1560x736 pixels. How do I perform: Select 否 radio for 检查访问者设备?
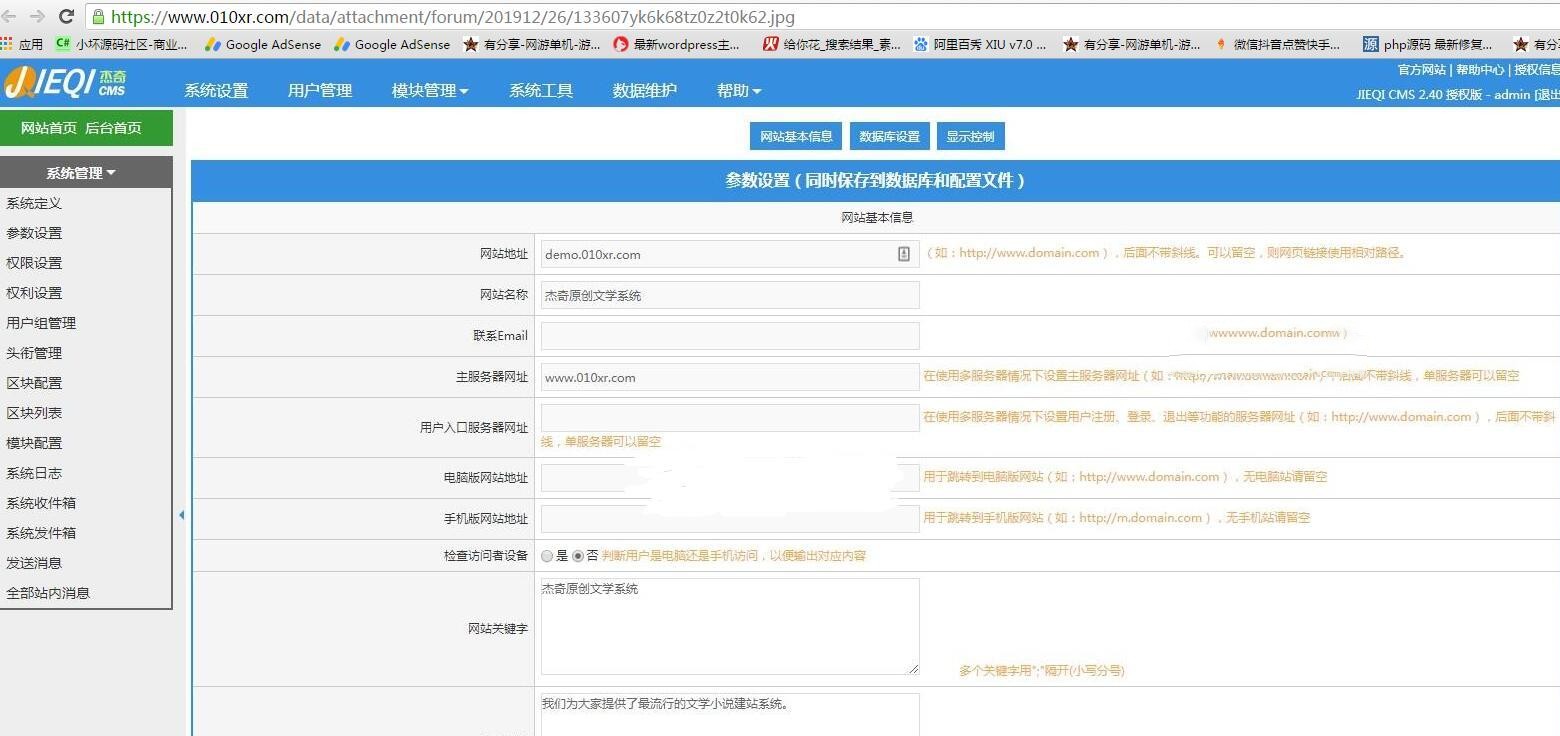point(578,556)
